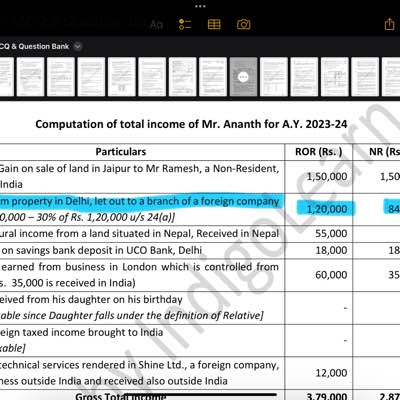Image resolution: width=400 pixels, height=400 pixels.
Task: Tap the ROR (Rs.) column header
Action: click(319, 152)
